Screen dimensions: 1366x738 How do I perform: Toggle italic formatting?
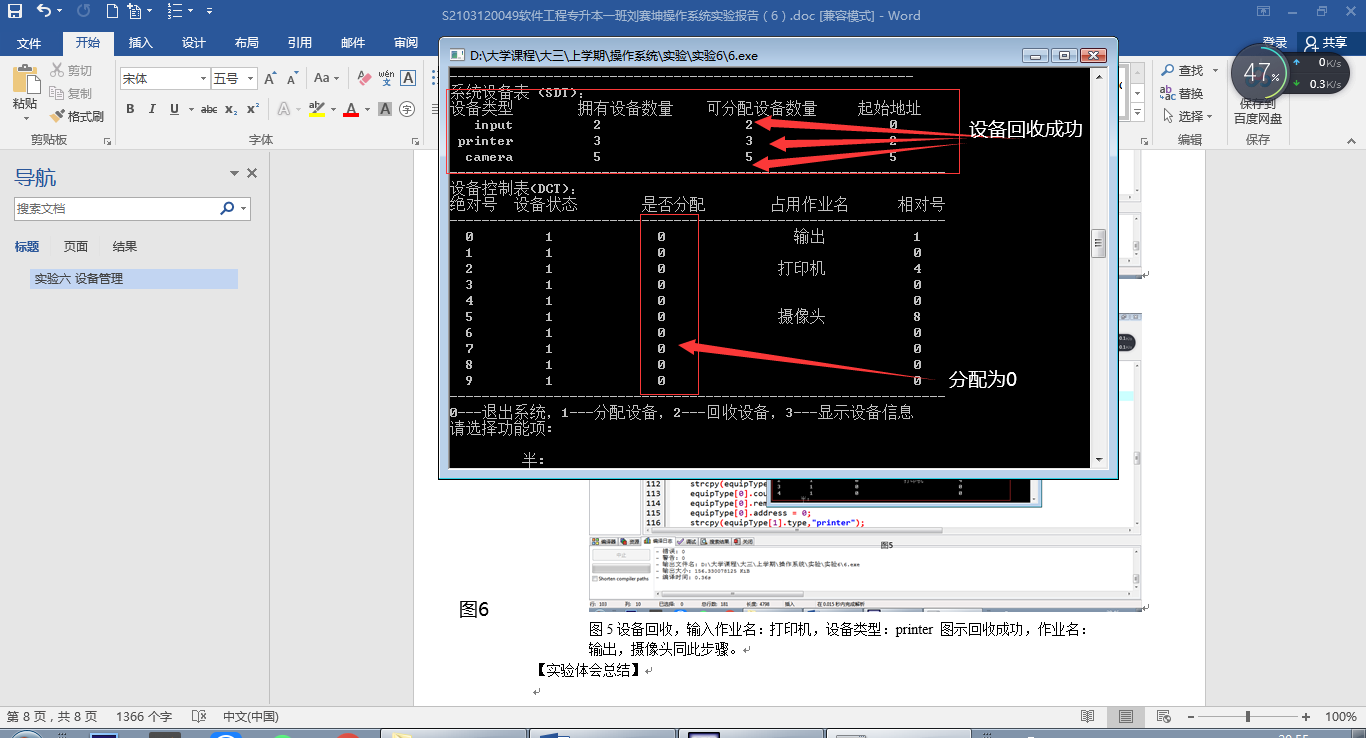pos(152,109)
